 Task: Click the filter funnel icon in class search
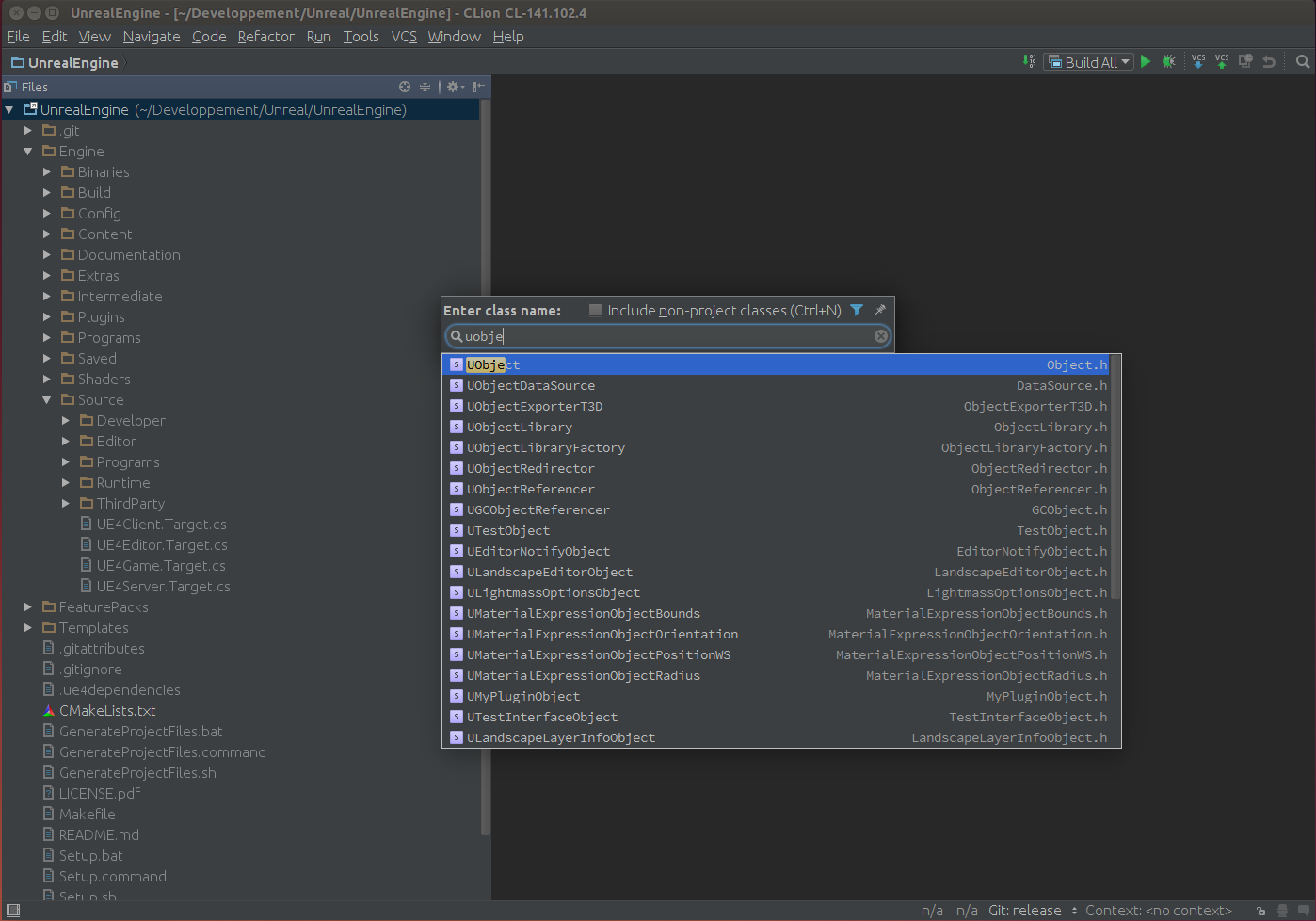tap(857, 310)
